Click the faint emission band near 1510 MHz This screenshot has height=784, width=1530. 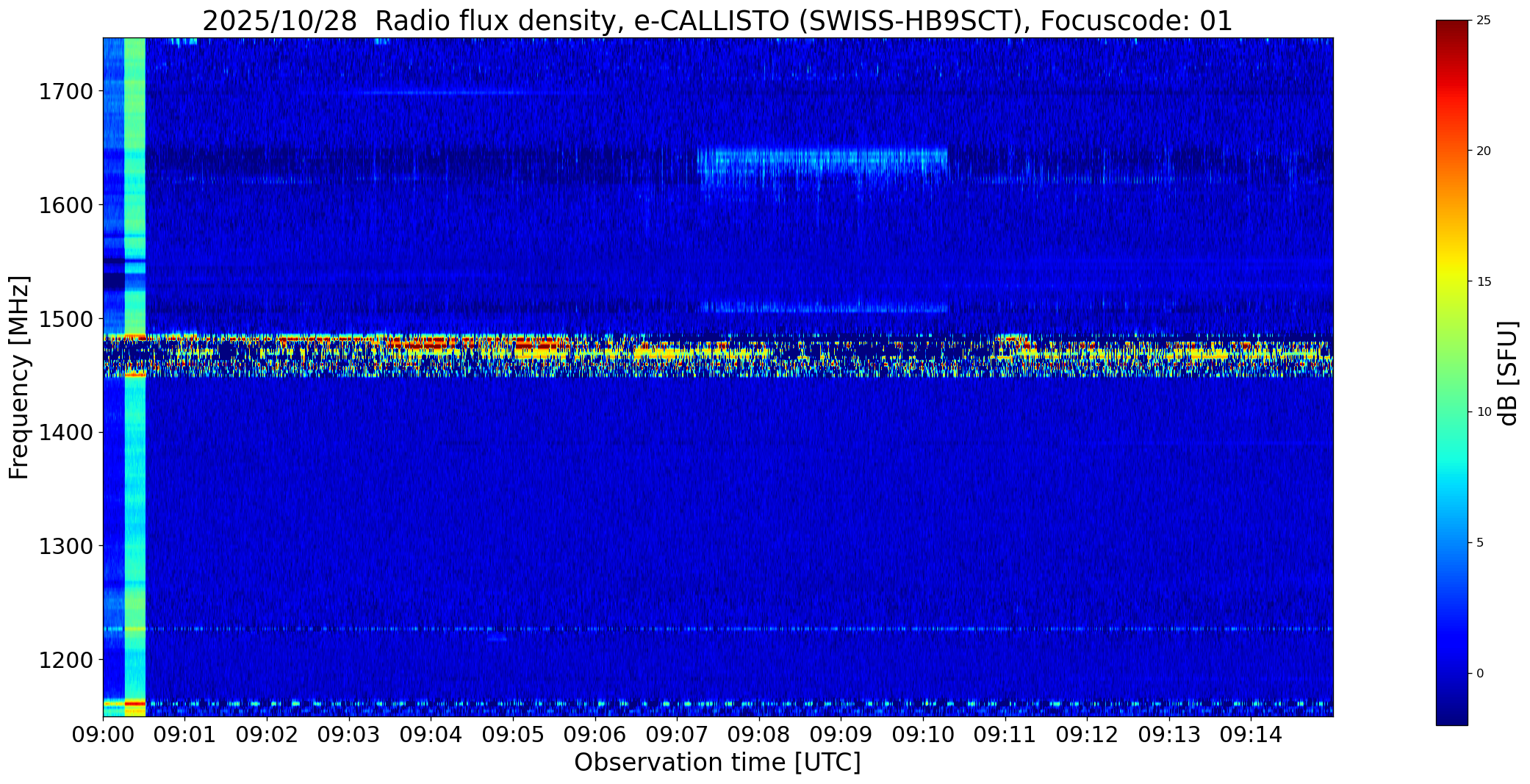pyautogui.click(x=825, y=307)
